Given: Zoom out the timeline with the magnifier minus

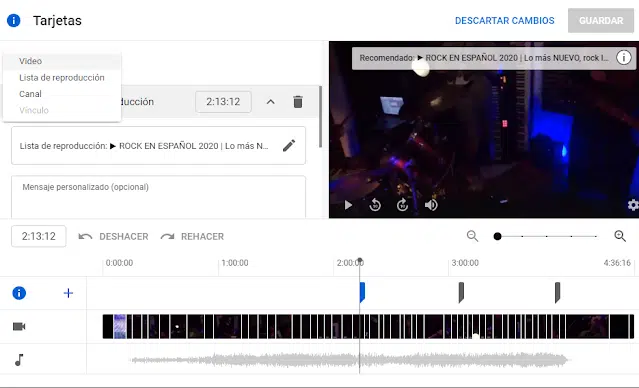Looking at the screenshot, I should pos(472,236).
